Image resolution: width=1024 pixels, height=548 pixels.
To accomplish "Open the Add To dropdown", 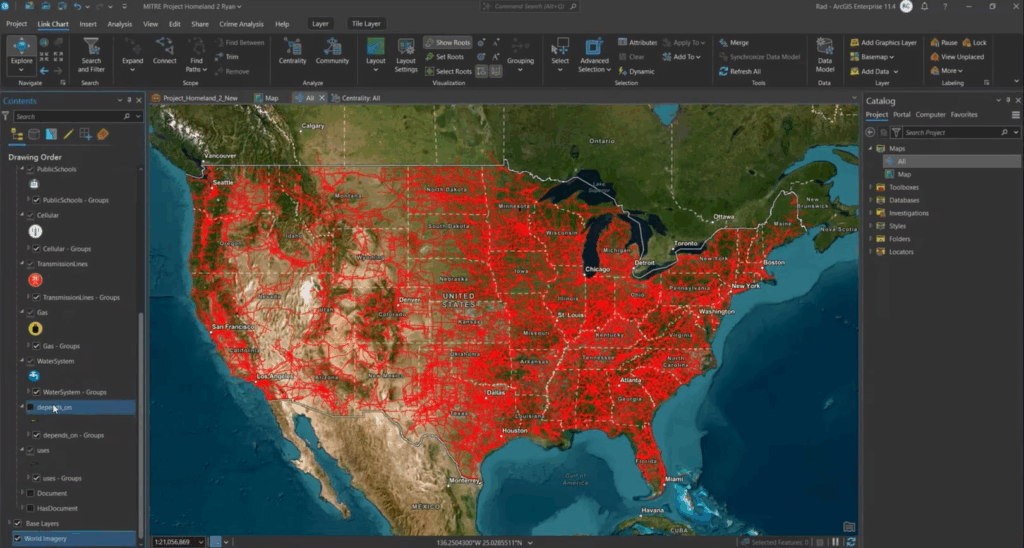I will tap(687, 57).
